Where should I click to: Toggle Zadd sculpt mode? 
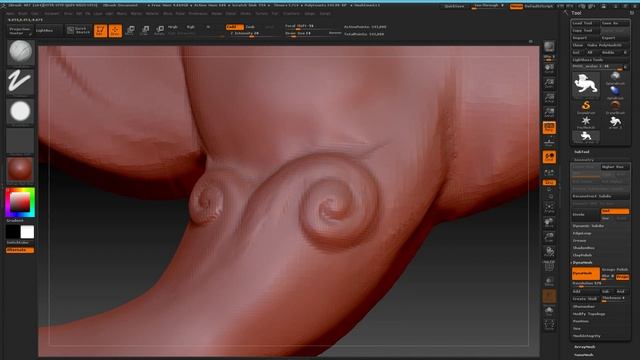pos(234,27)
